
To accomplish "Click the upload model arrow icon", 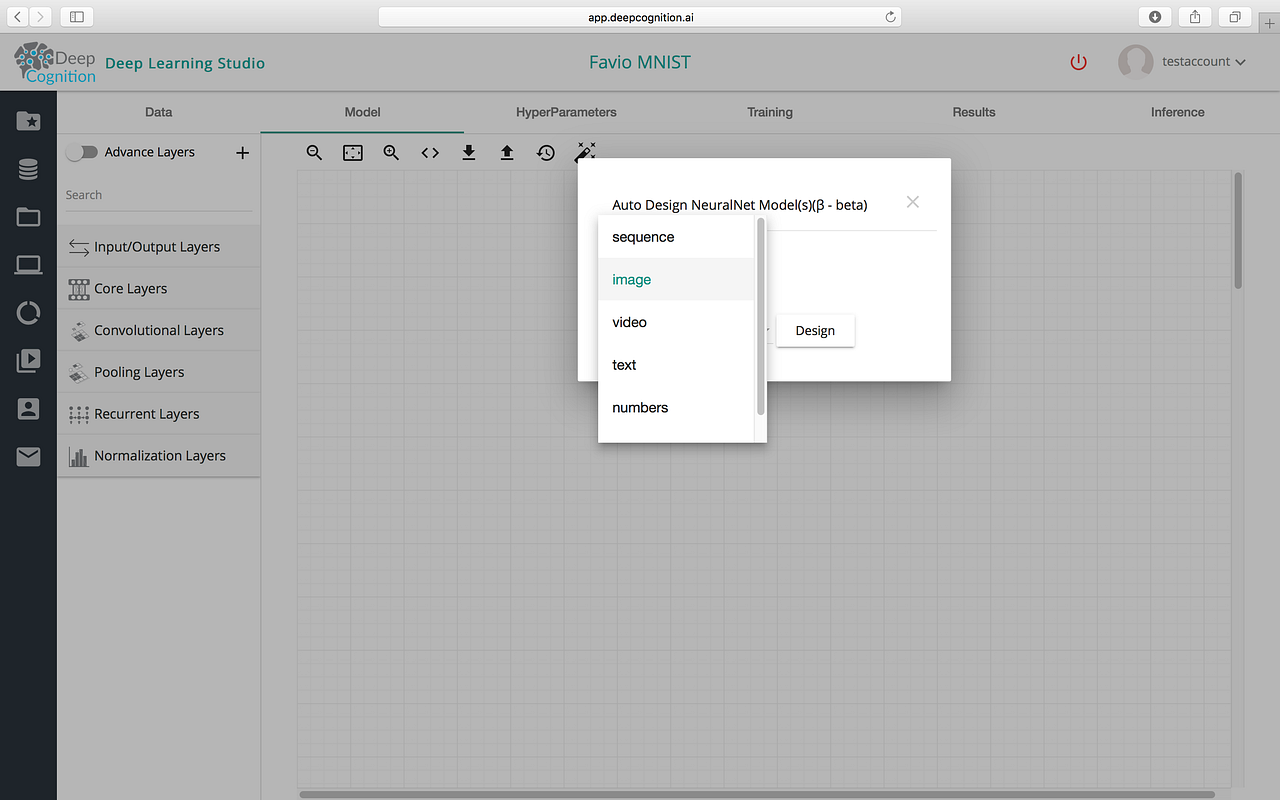I will [507, 153].
